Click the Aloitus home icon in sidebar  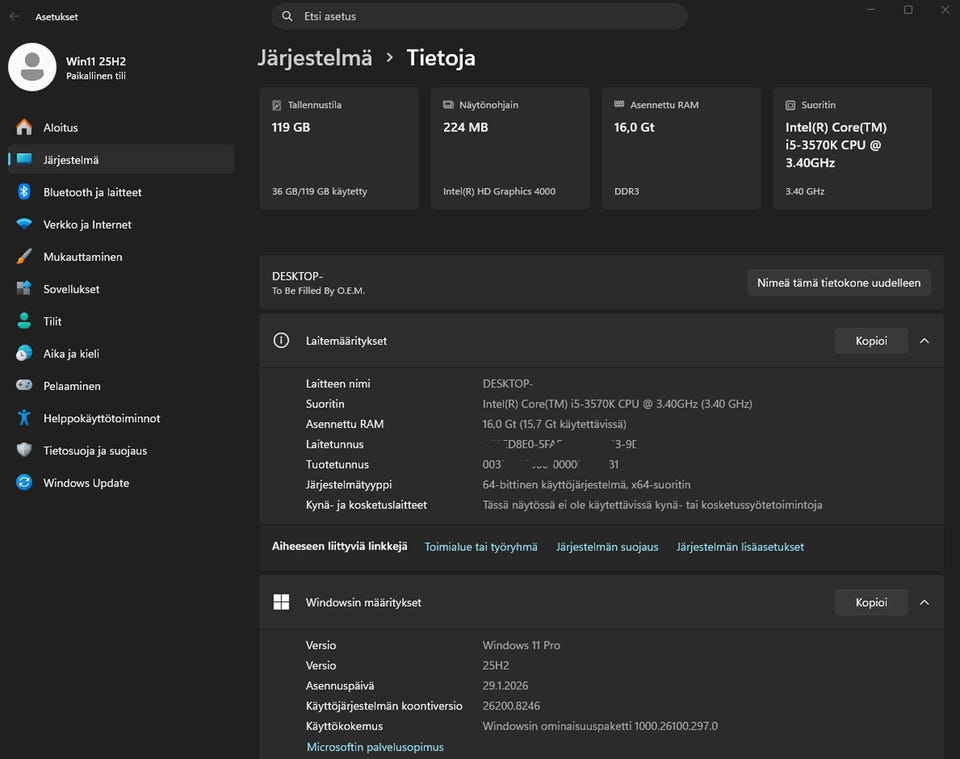click(x=25, y=128)
